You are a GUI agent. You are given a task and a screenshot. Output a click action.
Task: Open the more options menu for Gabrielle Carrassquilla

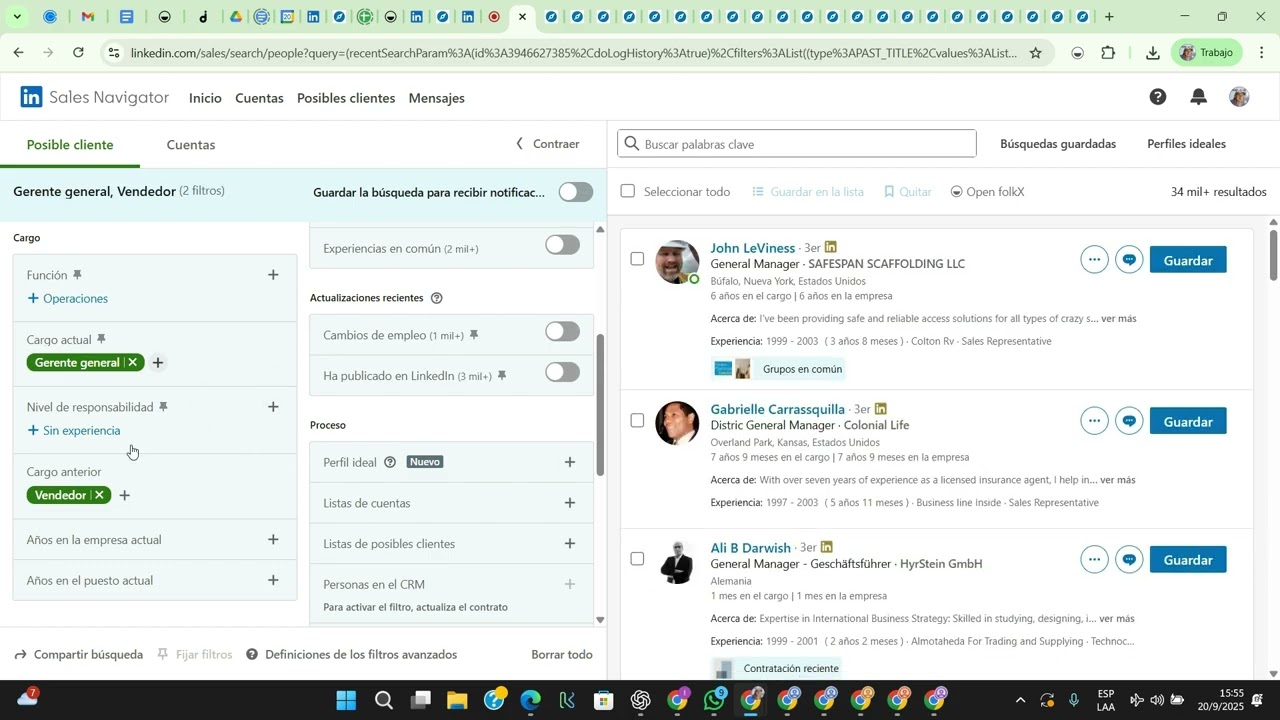pyautogui.click(x=1095, y=421)
